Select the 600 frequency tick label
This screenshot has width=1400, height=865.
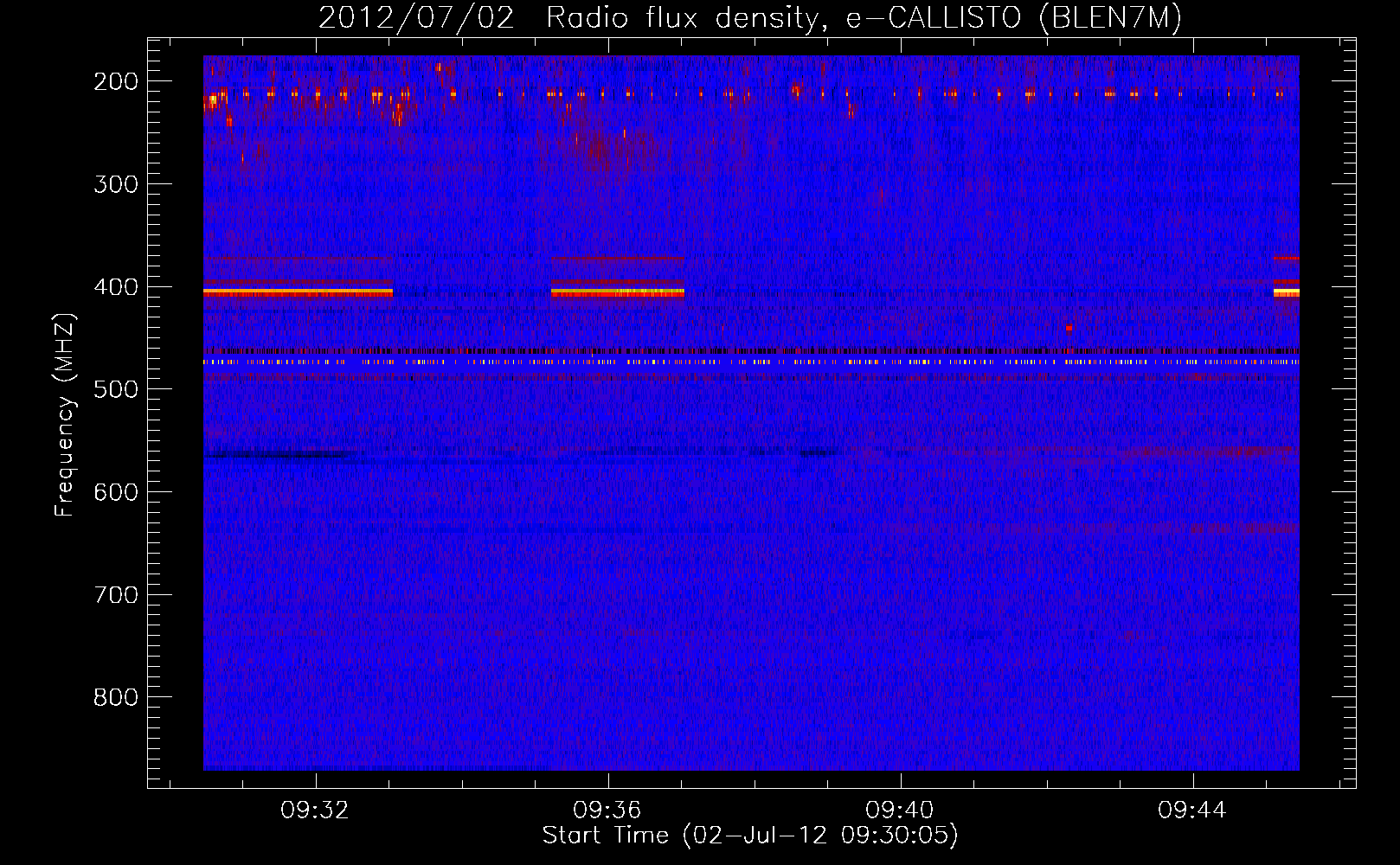(116, 492)
